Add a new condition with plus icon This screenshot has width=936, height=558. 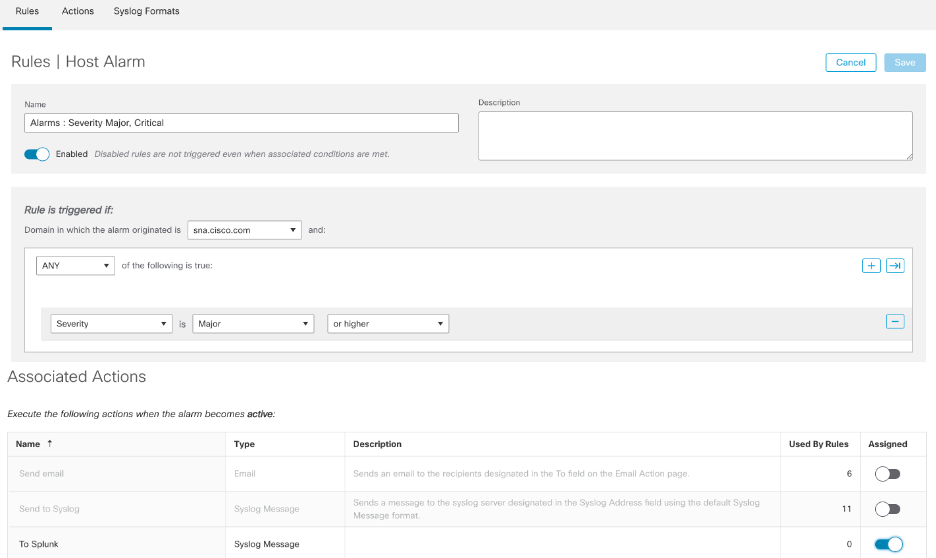871,266
